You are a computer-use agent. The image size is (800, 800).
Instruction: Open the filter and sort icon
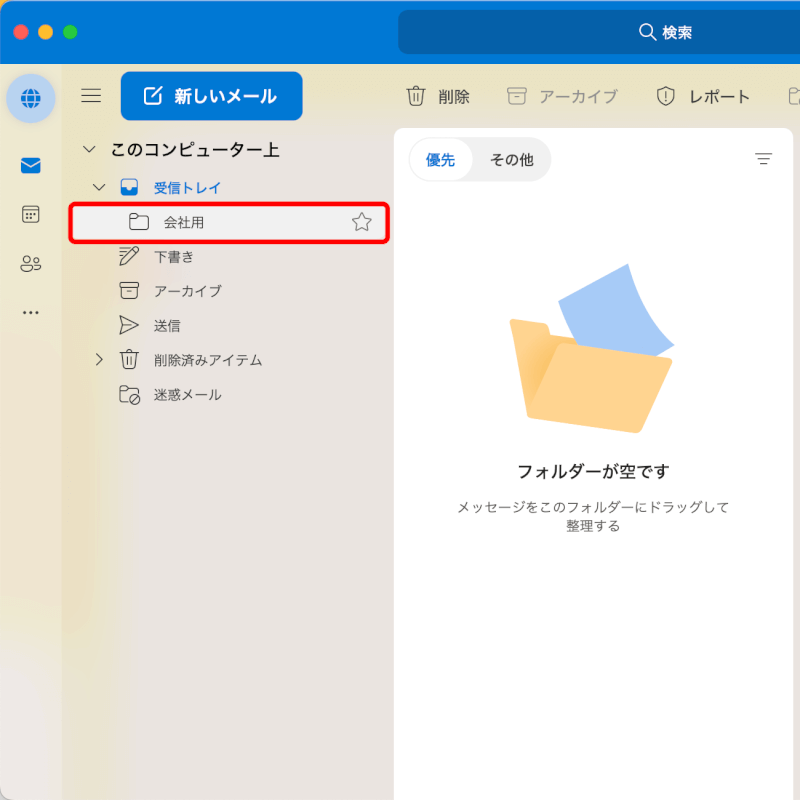(x=763, y=159)
